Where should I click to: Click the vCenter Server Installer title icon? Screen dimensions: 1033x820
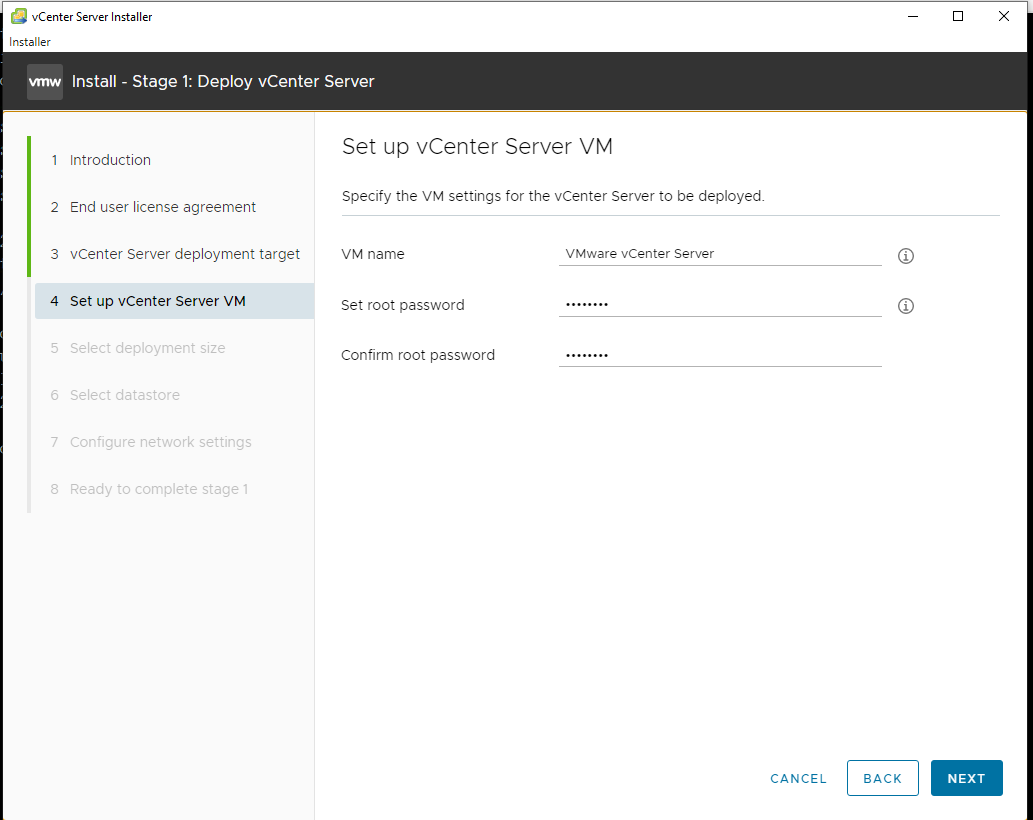(x=19, y=16)
